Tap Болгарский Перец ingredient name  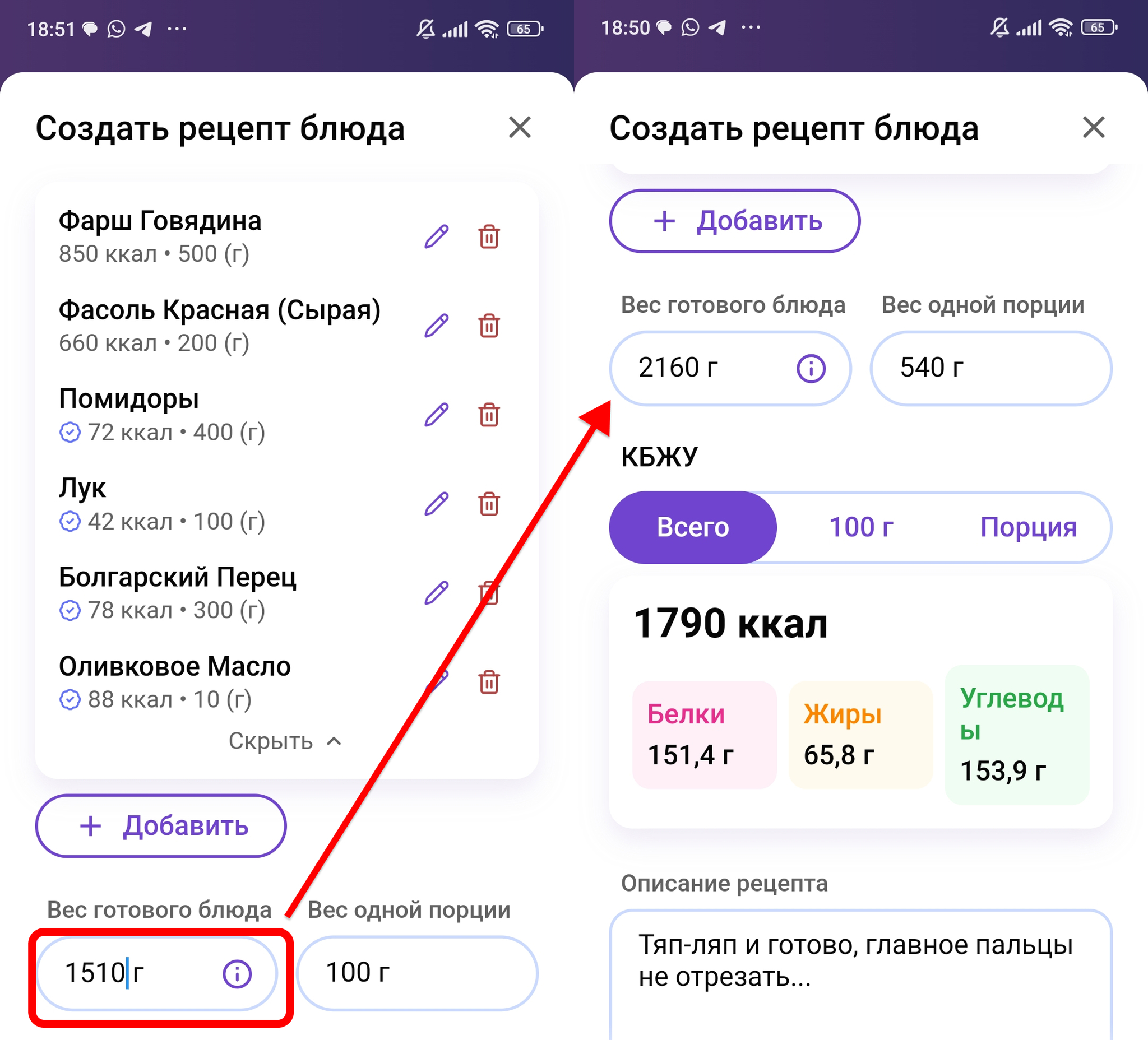178,577
